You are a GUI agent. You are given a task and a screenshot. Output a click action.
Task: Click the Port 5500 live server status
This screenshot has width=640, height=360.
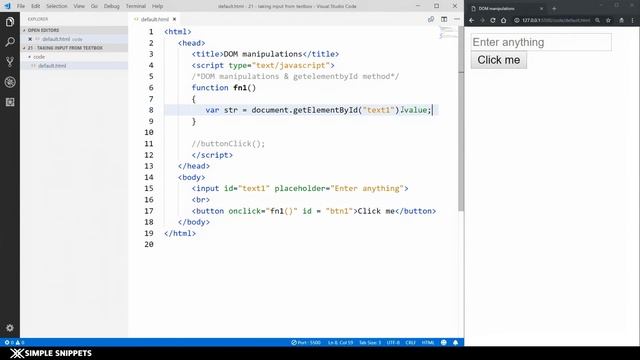(306, 342)
